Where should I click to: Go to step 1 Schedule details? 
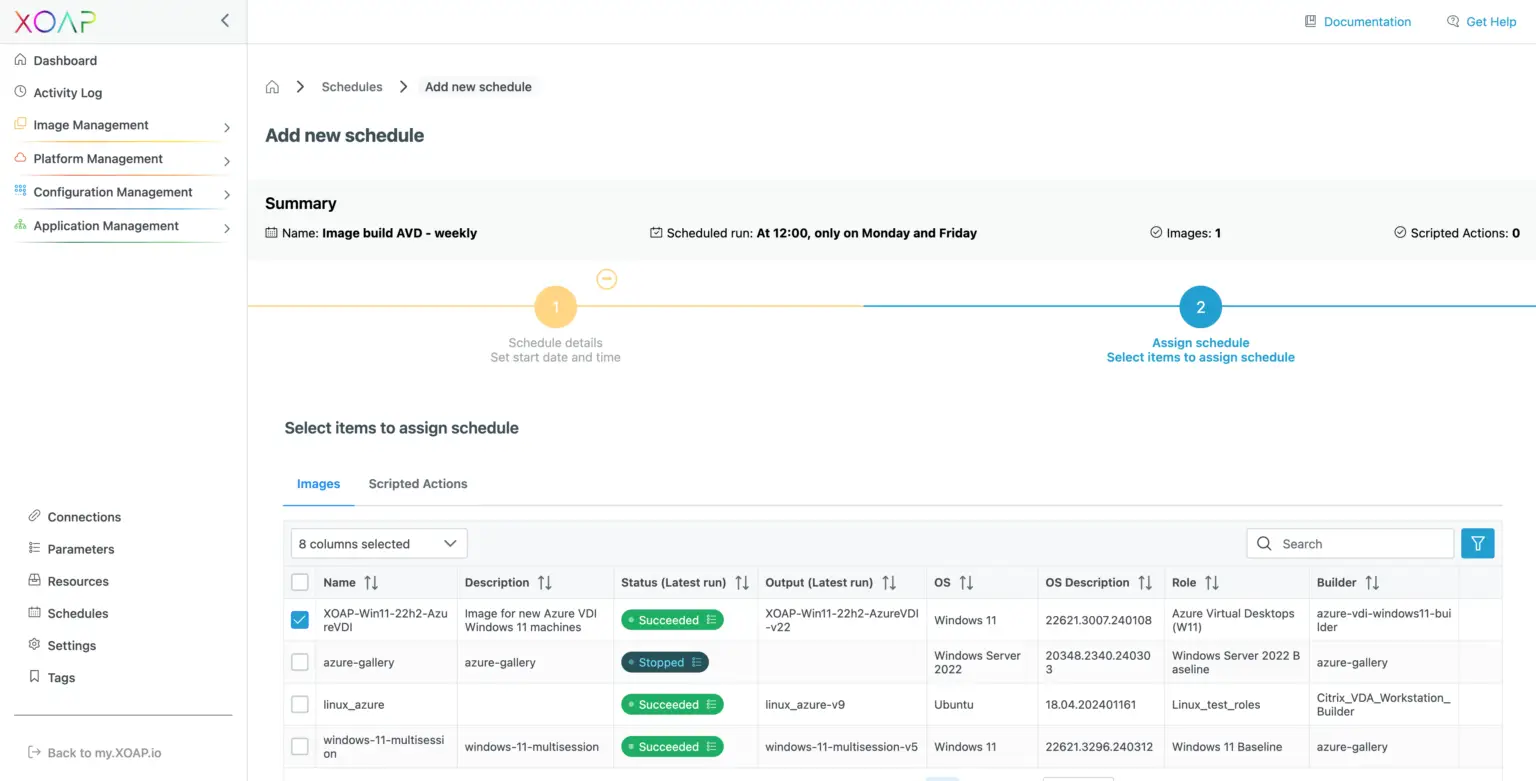556,307
